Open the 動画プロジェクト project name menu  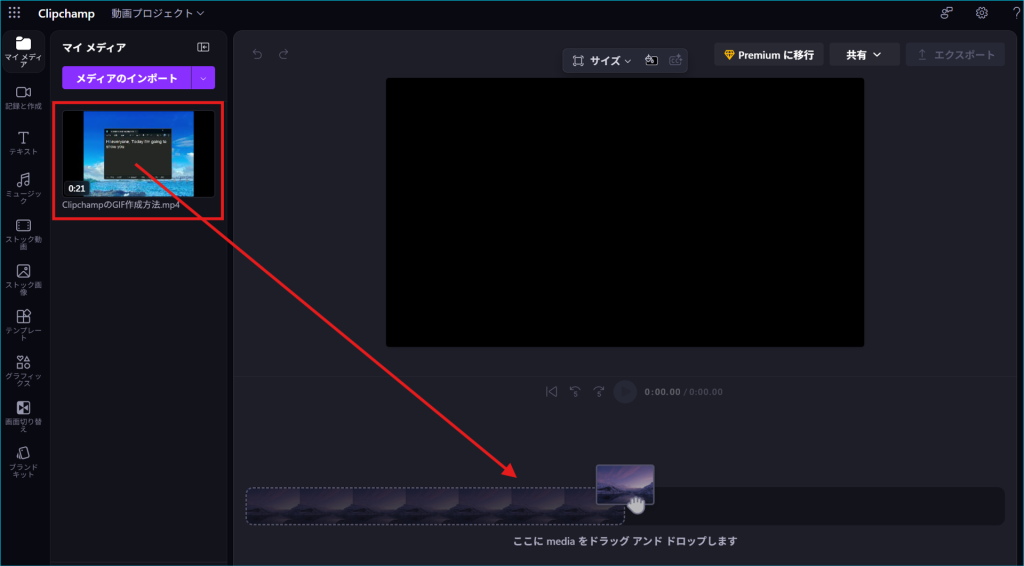pos(158,13)
